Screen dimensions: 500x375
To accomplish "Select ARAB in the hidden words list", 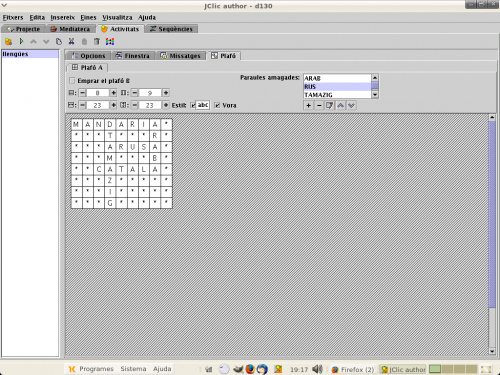I will click(x=337, y=78).
